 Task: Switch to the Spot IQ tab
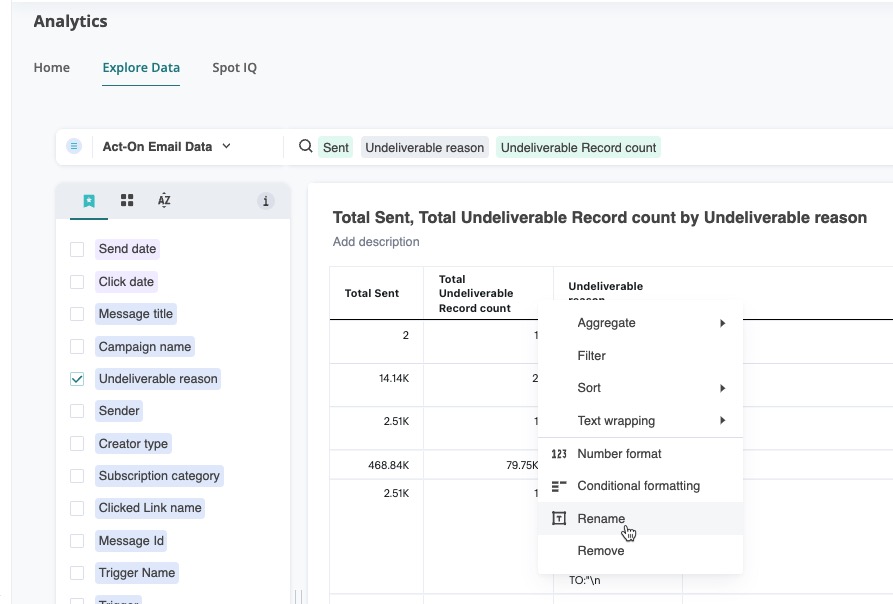(x=235, y=68)
